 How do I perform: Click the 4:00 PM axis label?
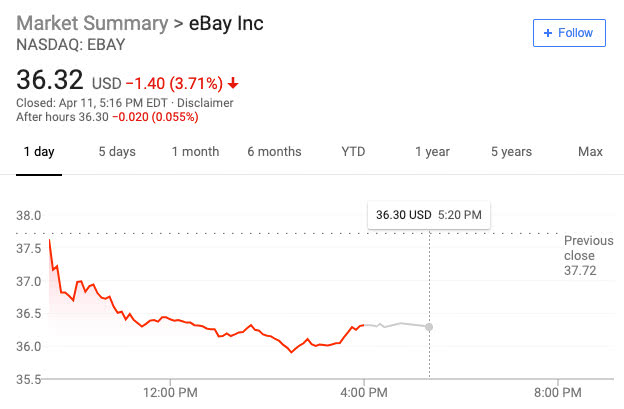click(x=364, y=393)
